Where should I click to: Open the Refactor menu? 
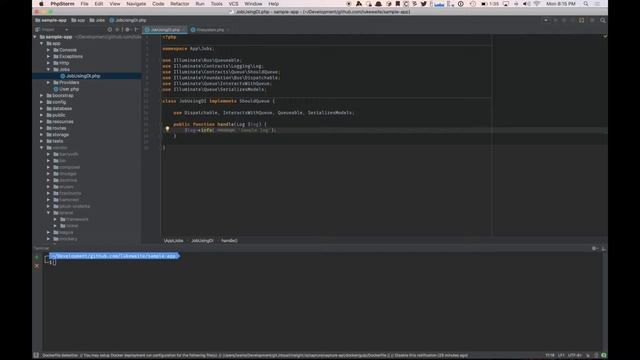pos(180,4)
